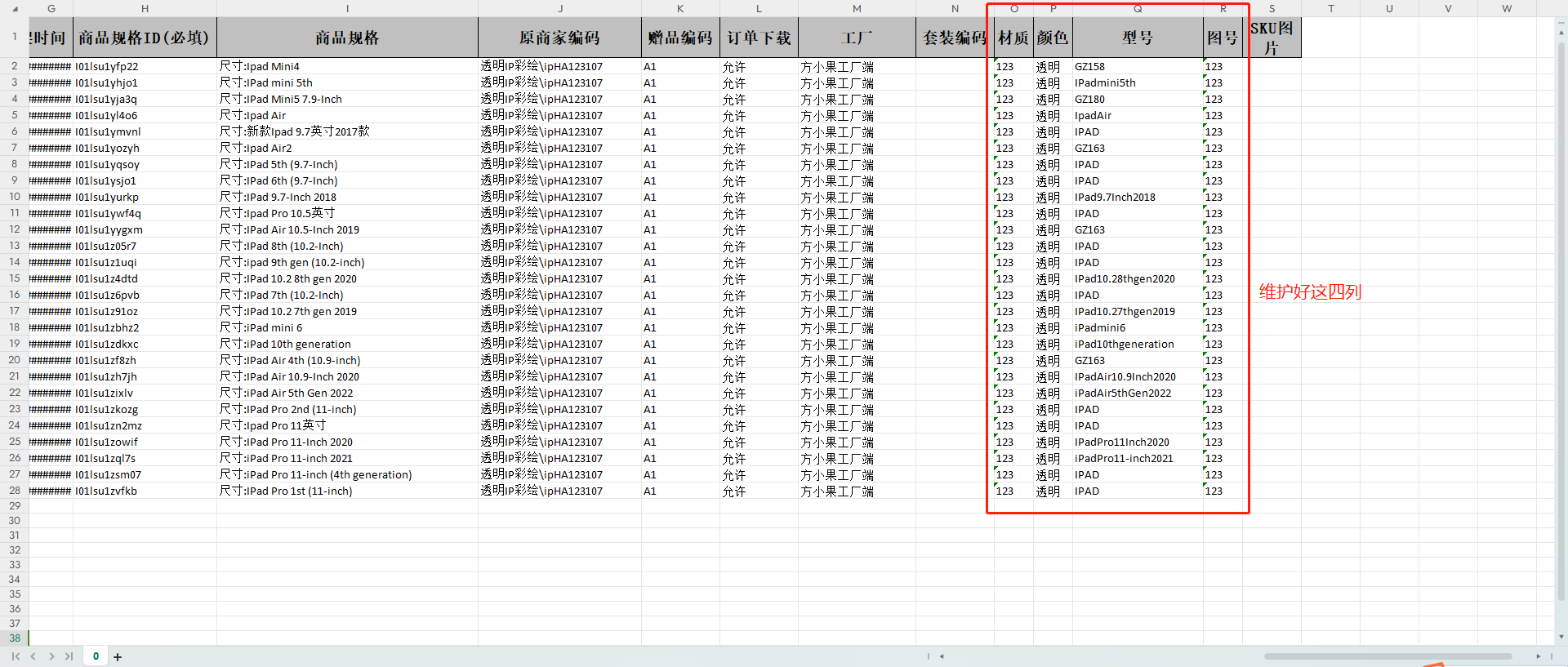Select model cell IPadPro11Inch2020
Image resolution: width=1568 pixels, height=667 pixels.
1138,442
